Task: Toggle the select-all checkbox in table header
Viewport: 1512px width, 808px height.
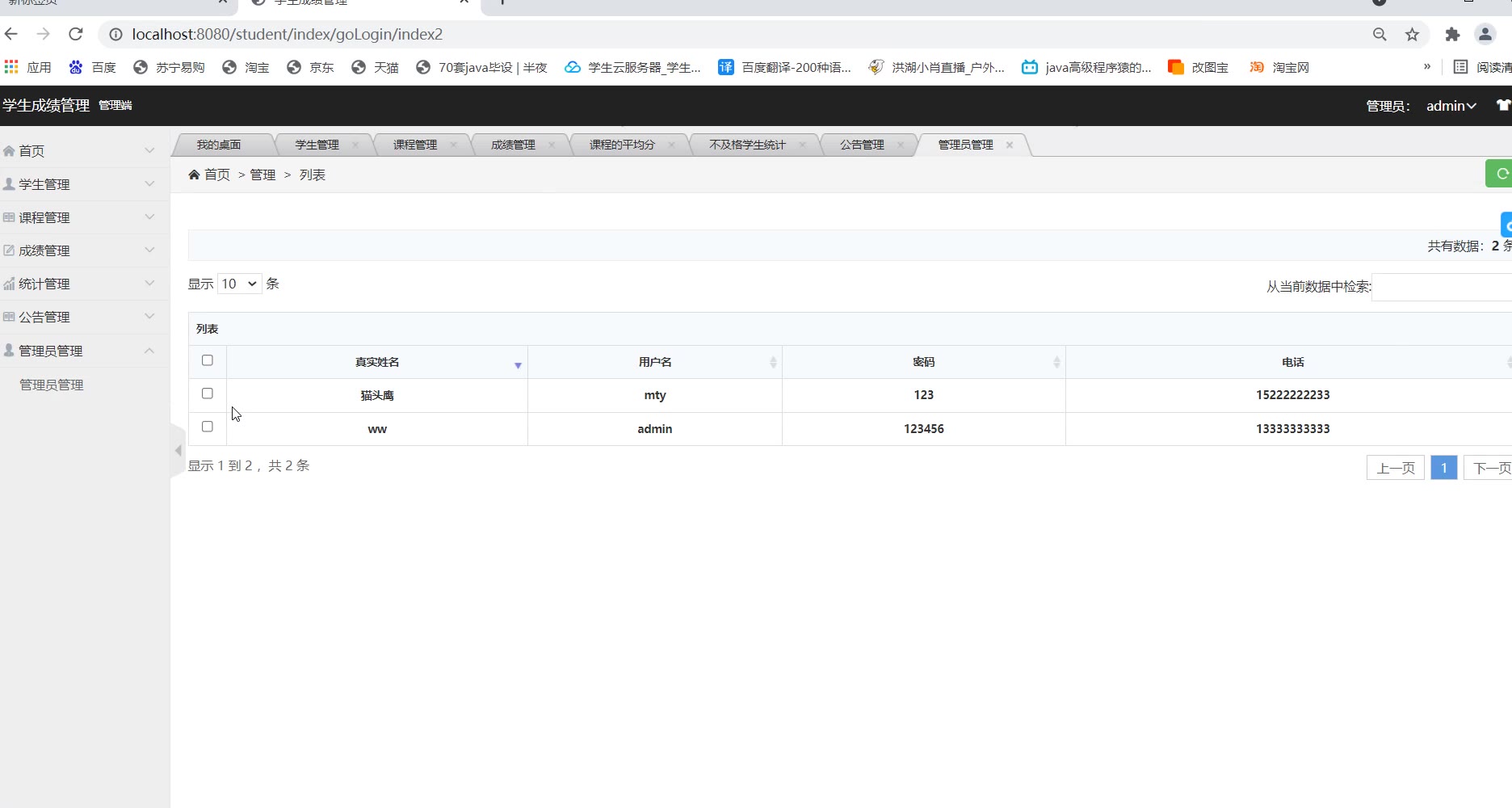Action: (208, 360)
